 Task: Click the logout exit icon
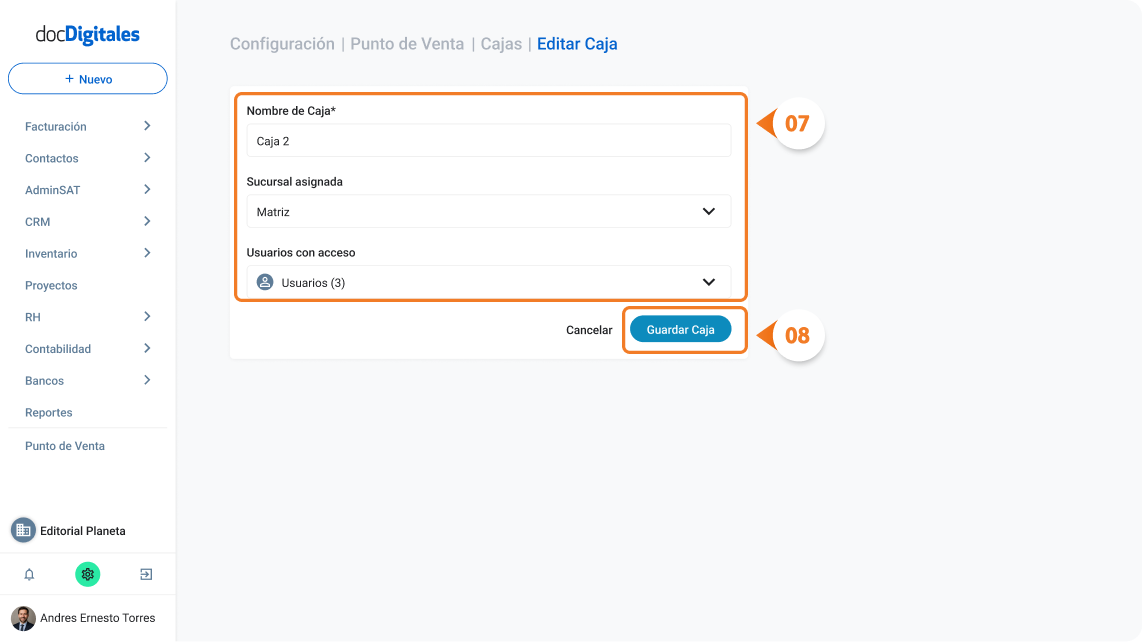[146, 574]
